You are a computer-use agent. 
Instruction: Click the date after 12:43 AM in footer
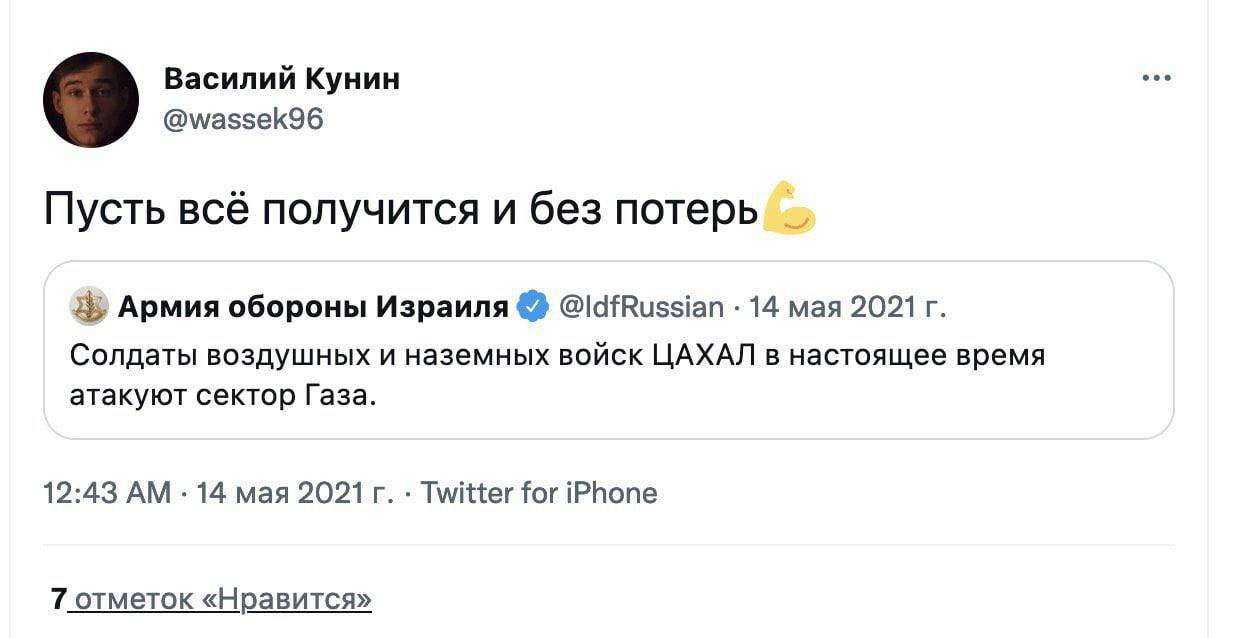coord(295,493)
